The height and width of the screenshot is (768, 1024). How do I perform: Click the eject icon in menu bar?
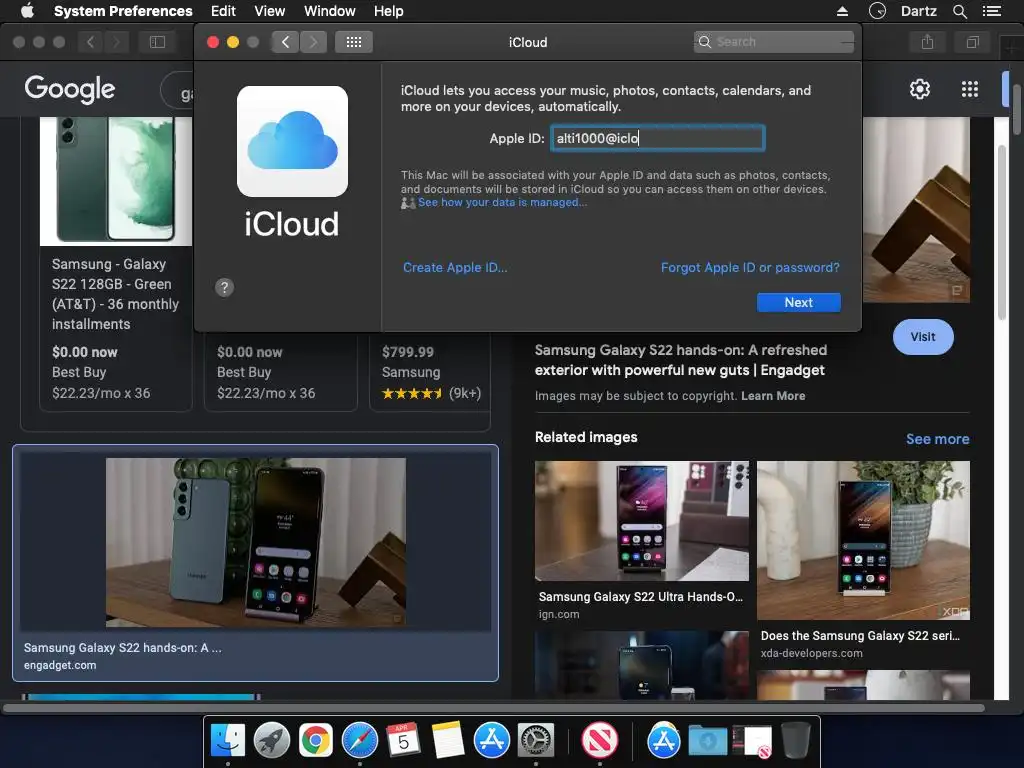click(x=842, y=11)
